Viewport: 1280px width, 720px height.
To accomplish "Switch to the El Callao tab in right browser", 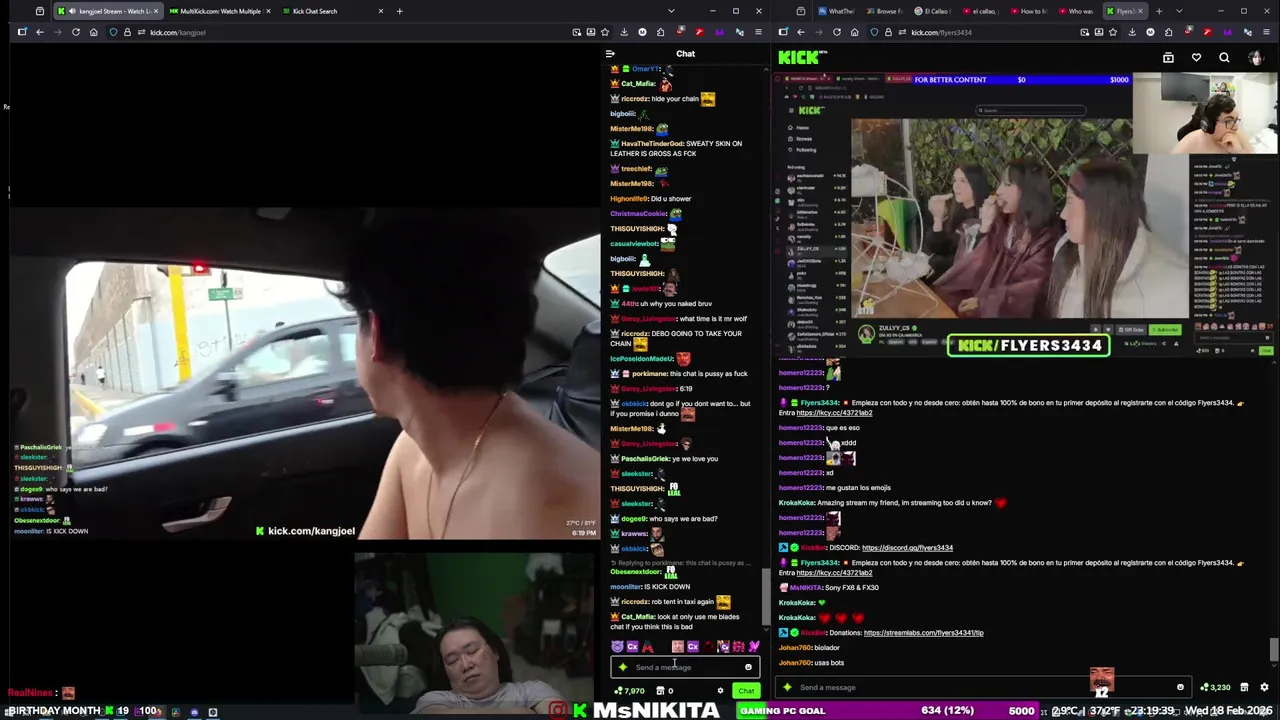I will tap(935, 11).
